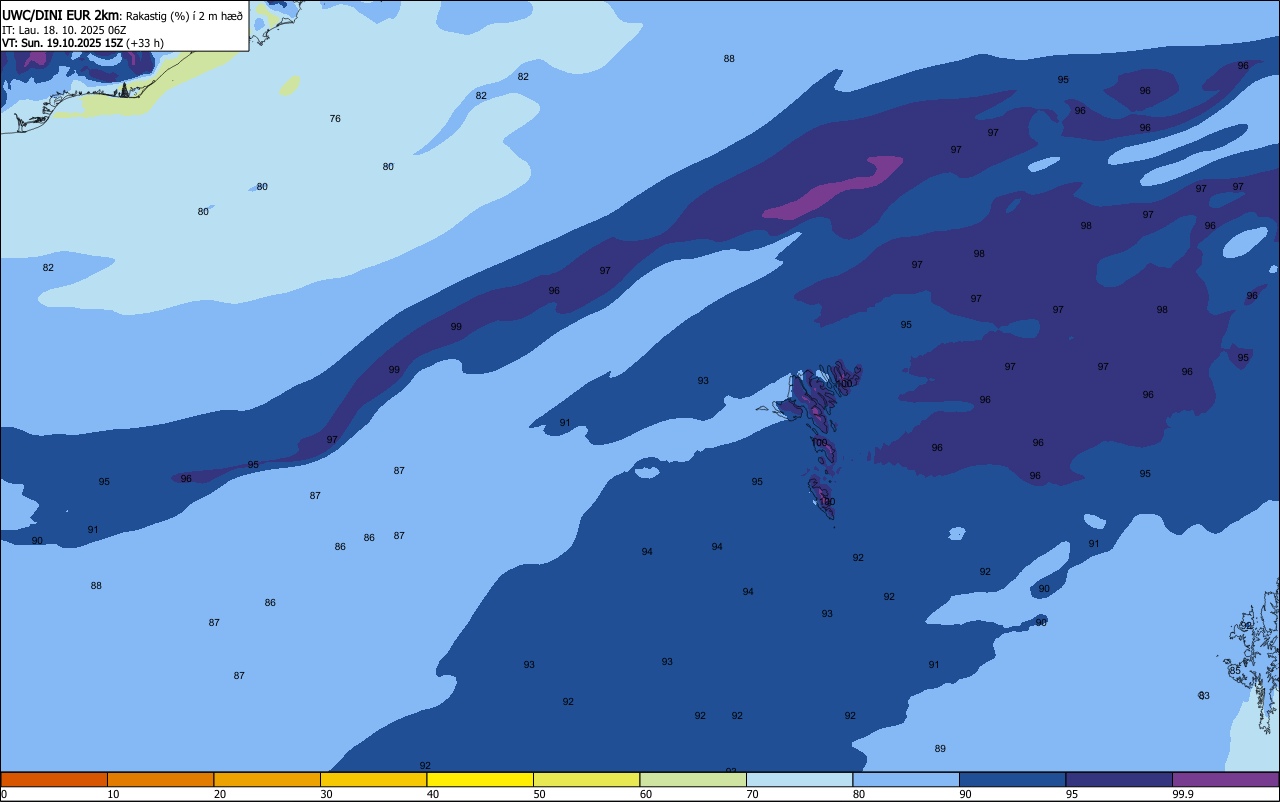
Task: Click the bright yellow 40–50 legend swatch
Action: click(x=480, y=779)
